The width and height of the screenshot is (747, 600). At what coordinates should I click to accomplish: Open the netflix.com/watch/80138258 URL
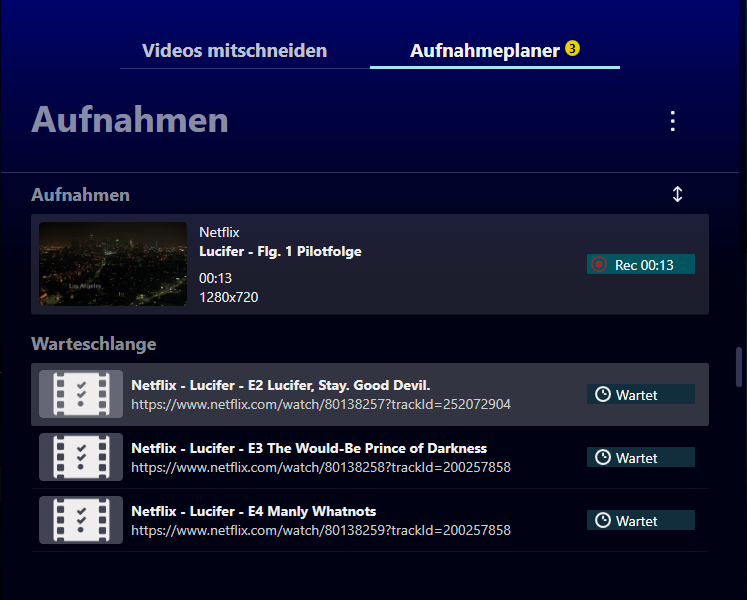click(321, 468)
